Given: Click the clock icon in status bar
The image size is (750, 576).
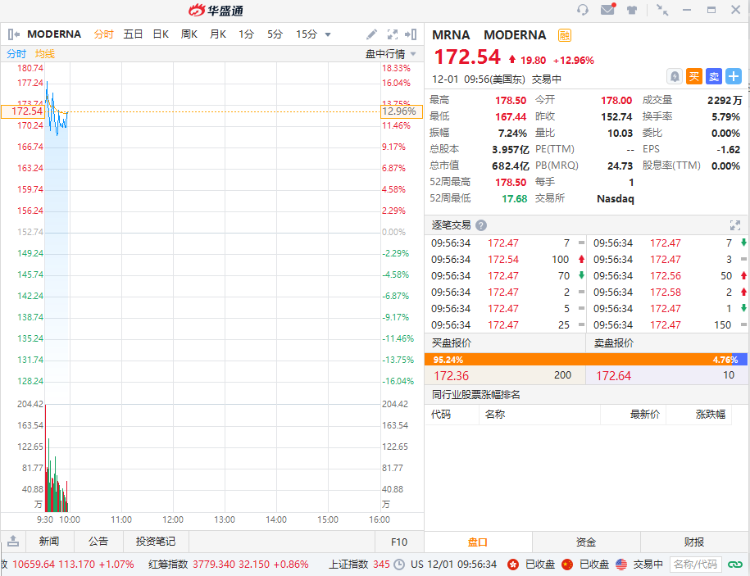Looking at the screenshot, I should (399, 565).
